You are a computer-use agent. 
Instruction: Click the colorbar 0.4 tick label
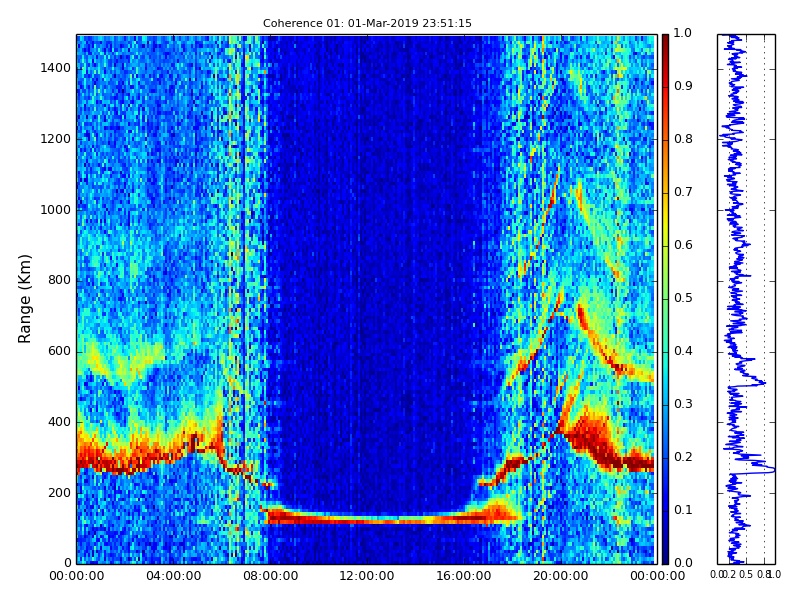click(x=683, y=351)
